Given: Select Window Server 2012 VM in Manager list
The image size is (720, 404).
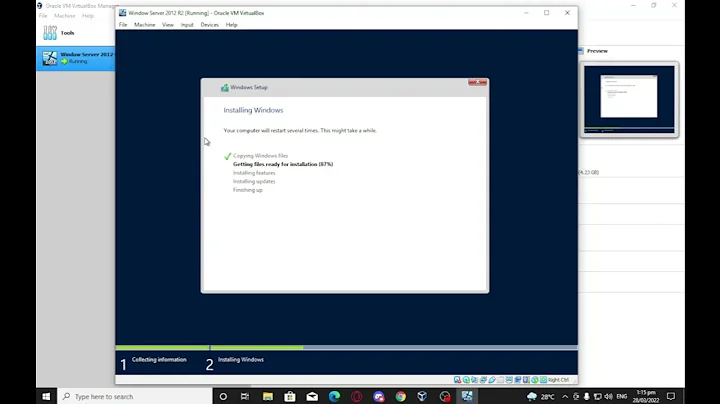Looking at the screenshot, I should coord(76,58).
